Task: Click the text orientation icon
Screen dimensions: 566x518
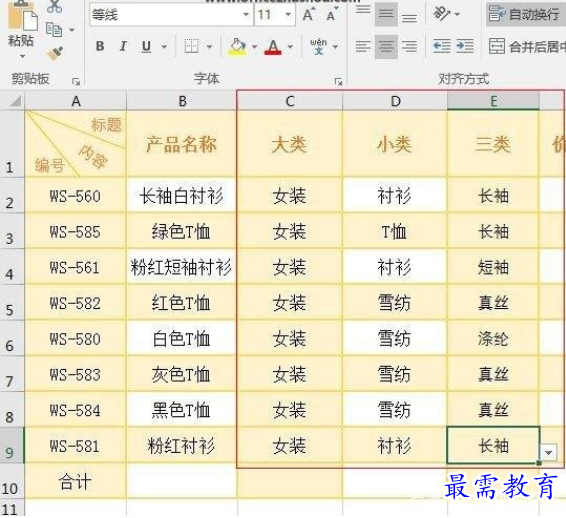Action: click(x=442, y=14)
